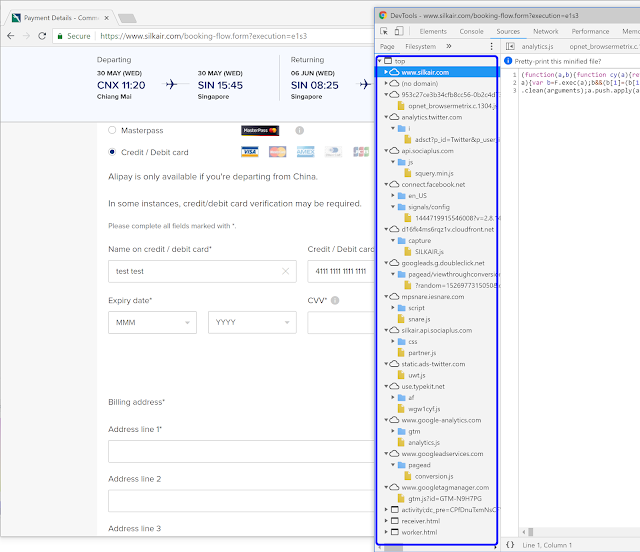The width and height of the screenshot is (640, 552).
Task: Open the conversion.js file
Action: click(434, 476)
